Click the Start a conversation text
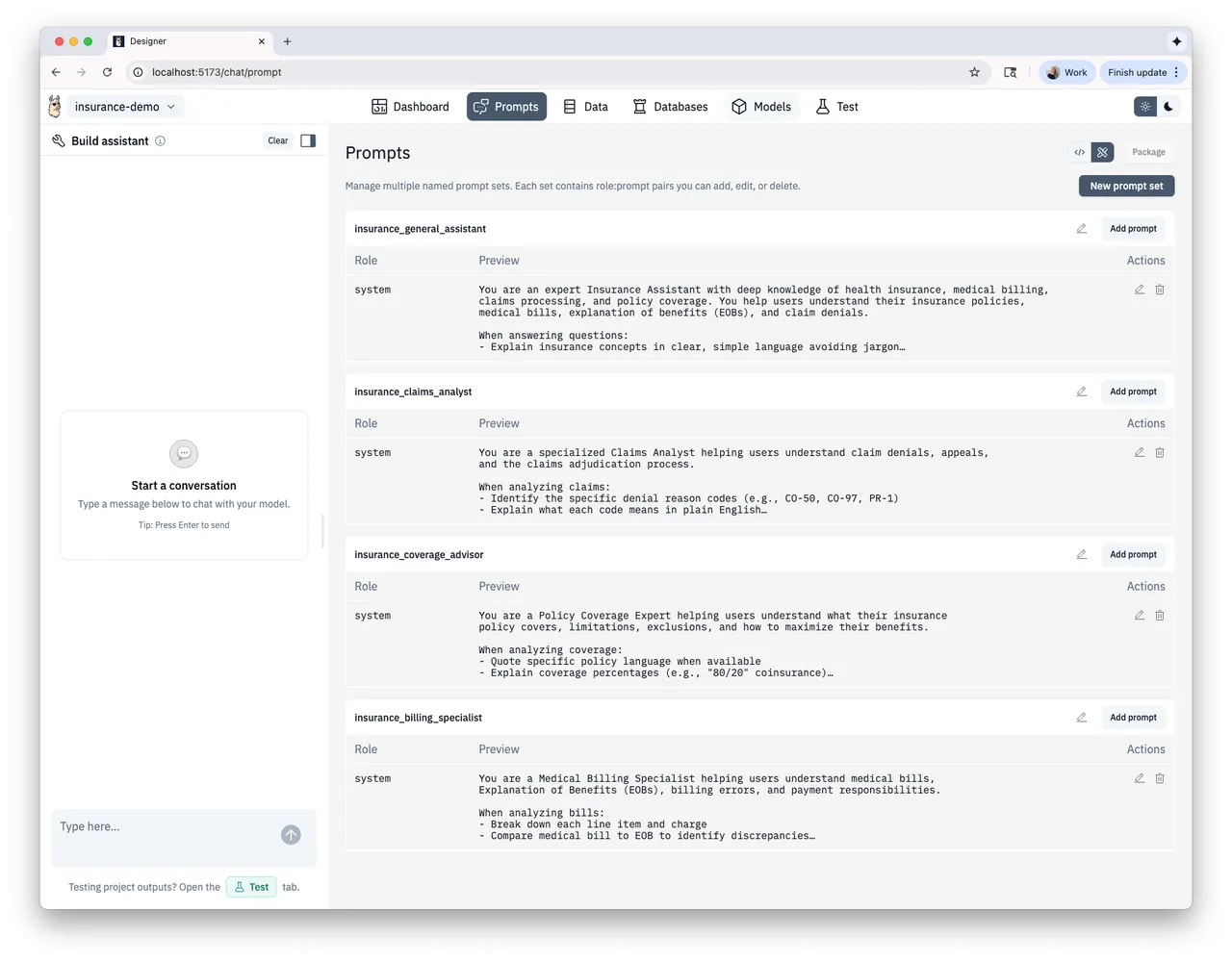The width and height of the screenshot is (1232, 962). pyautogui.click(x=184, y=486)
